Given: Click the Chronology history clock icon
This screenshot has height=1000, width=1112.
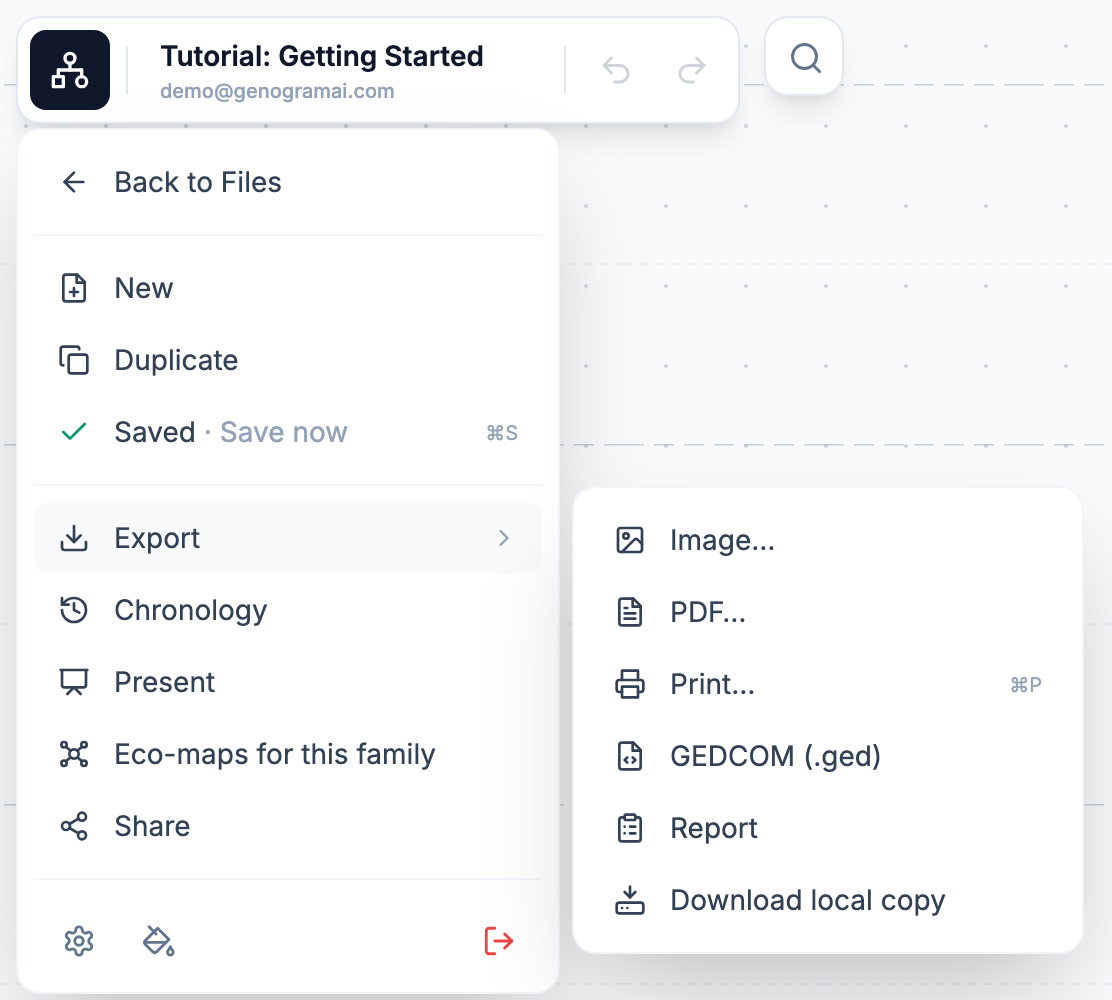Looking at the screenshot, I should 74,610.
